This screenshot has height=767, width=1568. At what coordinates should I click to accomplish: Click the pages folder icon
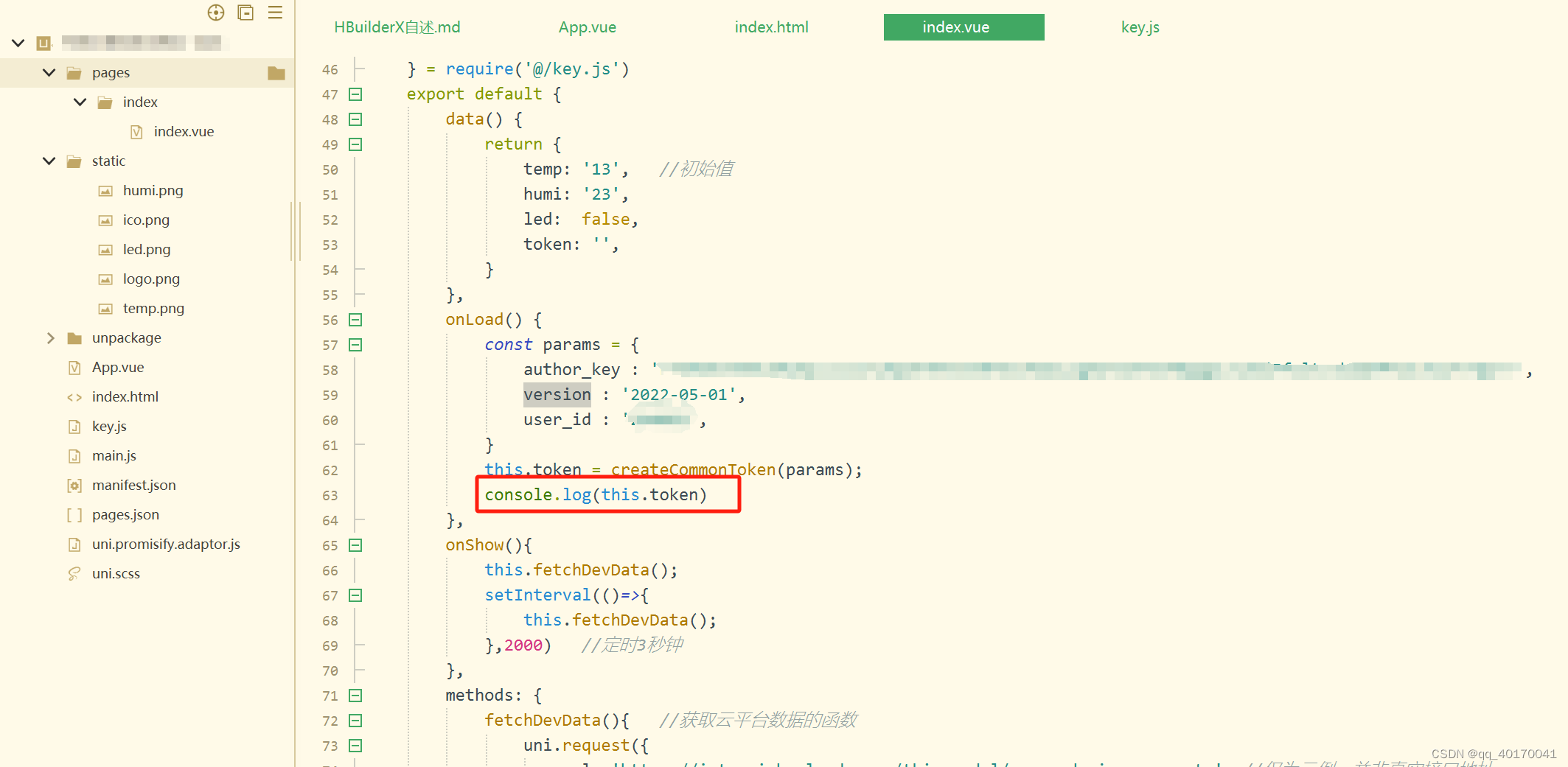(x=74, y=73)
